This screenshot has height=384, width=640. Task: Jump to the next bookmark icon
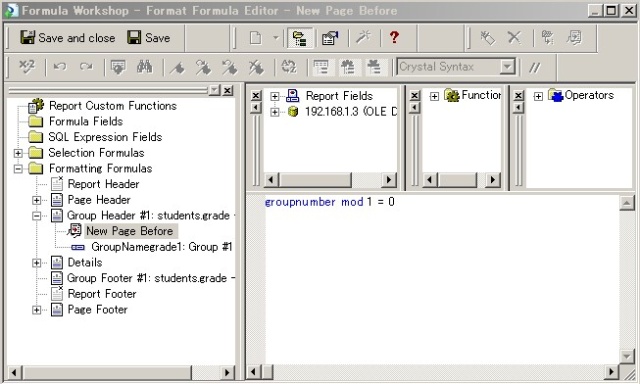(x=203, y=67)
